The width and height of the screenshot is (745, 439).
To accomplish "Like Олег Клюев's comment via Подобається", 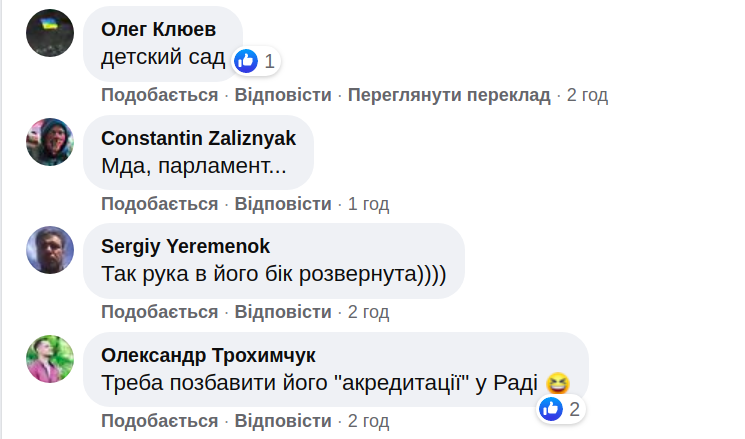I will (x=159, y=95).
